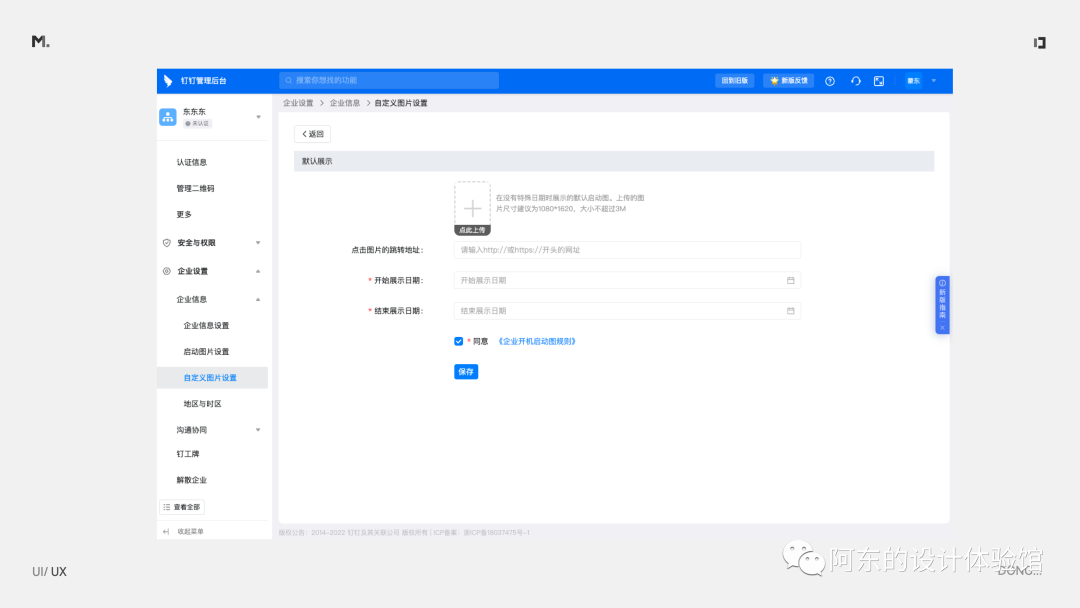
Task: Collapse the 企业设置 menu arrow
Action: coord(258,271)
